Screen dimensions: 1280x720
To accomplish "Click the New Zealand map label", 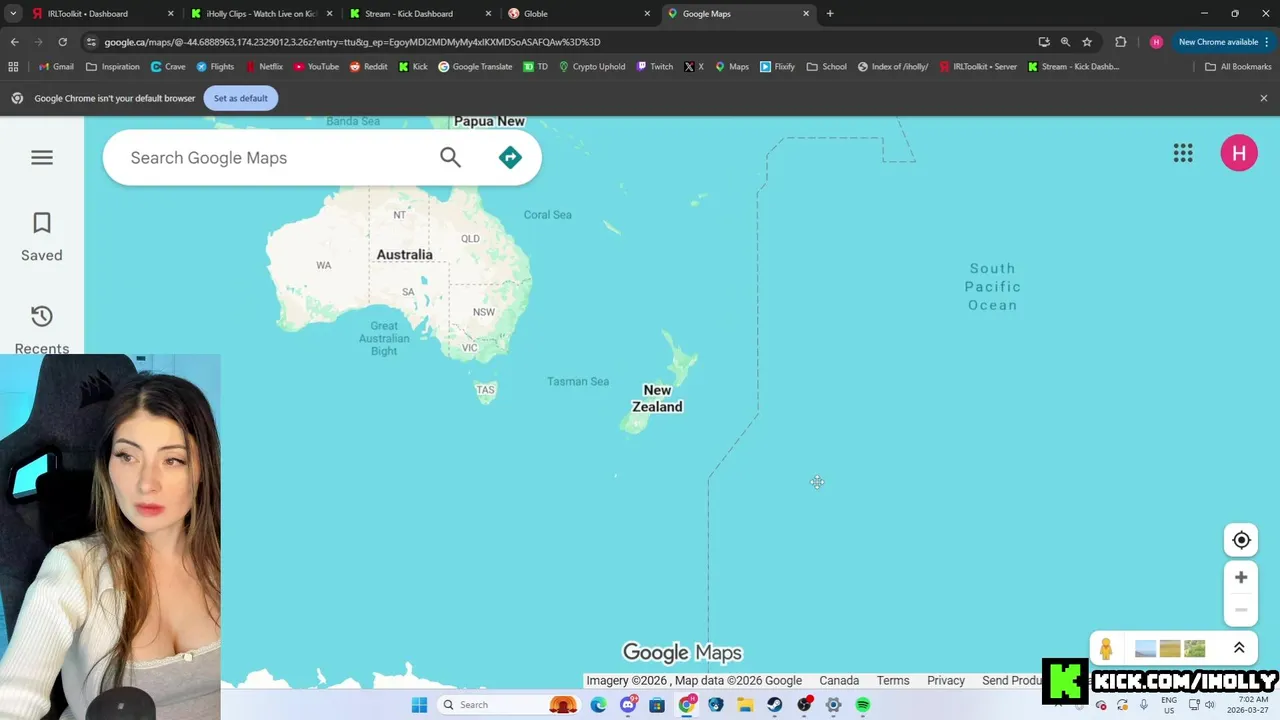I will click(x=657, y=398).
